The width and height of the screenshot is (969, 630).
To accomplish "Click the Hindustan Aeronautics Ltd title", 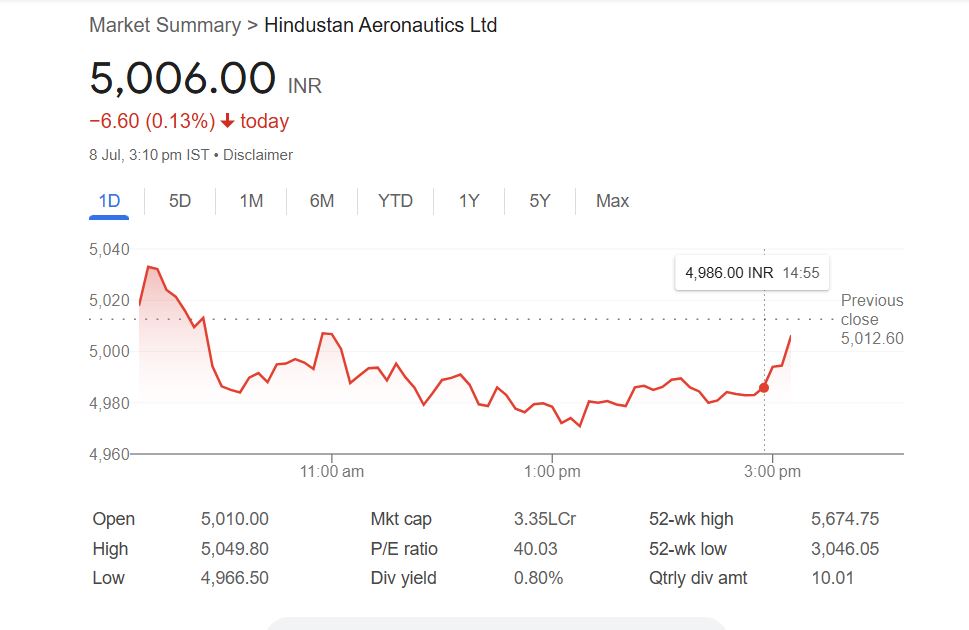I will click(380, 25).
